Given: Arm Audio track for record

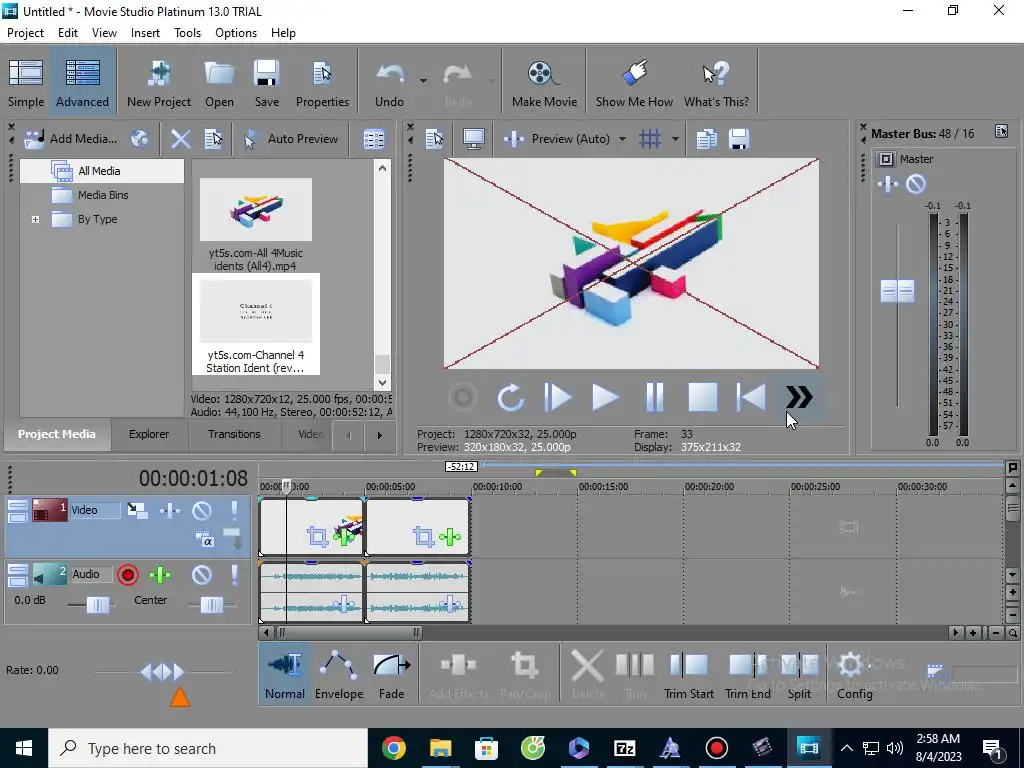Looking at the screenshot, I should coord(128,575).
